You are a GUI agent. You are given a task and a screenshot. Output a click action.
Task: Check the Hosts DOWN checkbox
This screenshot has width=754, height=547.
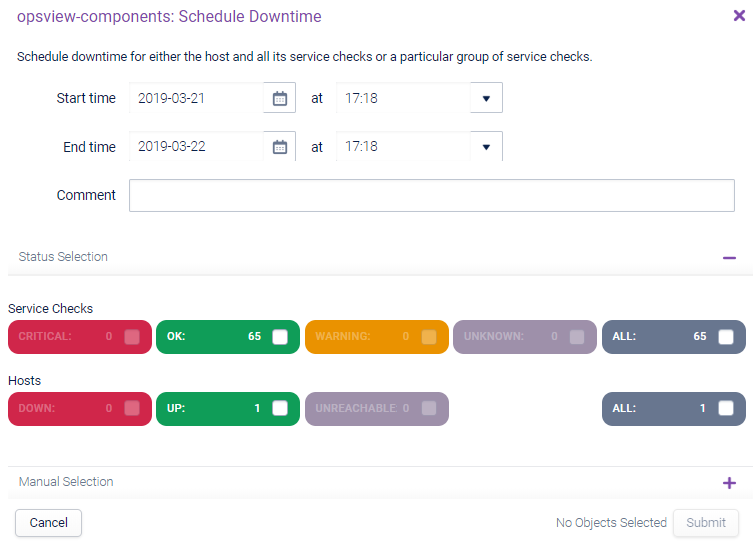pos(132,408)
